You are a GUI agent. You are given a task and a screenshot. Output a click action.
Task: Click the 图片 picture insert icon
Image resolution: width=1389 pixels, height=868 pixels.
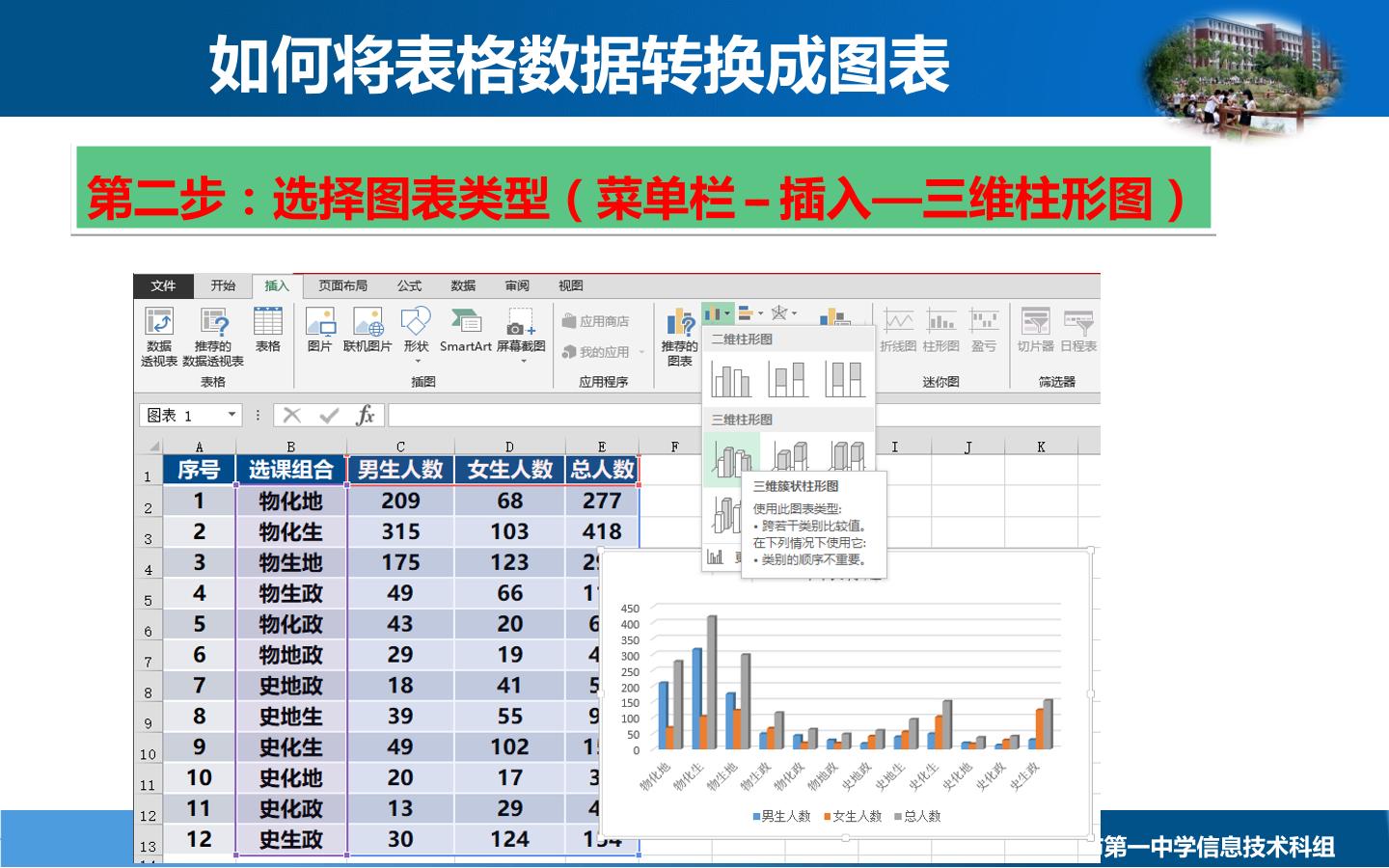point(319,329)
